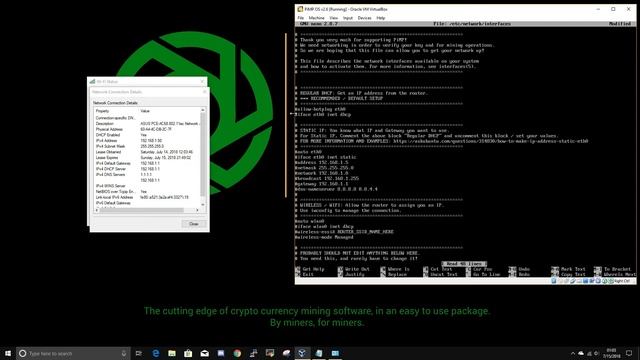Launch Google Chrome from the taskbar

click(237, 353)
